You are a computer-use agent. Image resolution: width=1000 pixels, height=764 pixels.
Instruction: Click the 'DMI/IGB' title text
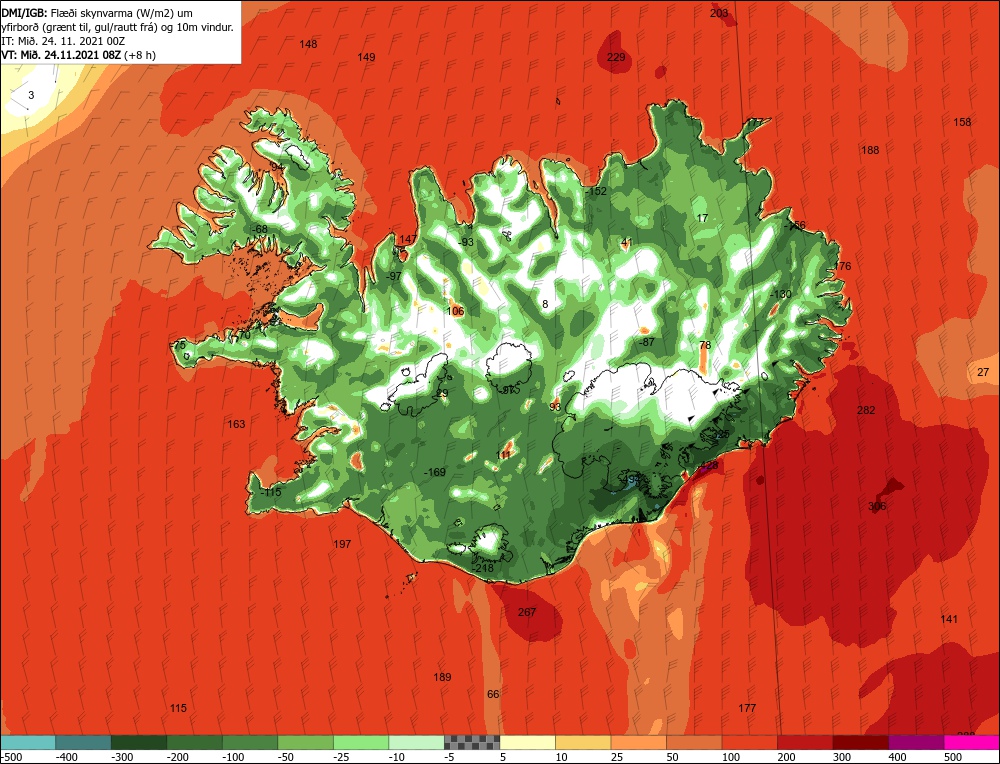(x=24, y=13)
